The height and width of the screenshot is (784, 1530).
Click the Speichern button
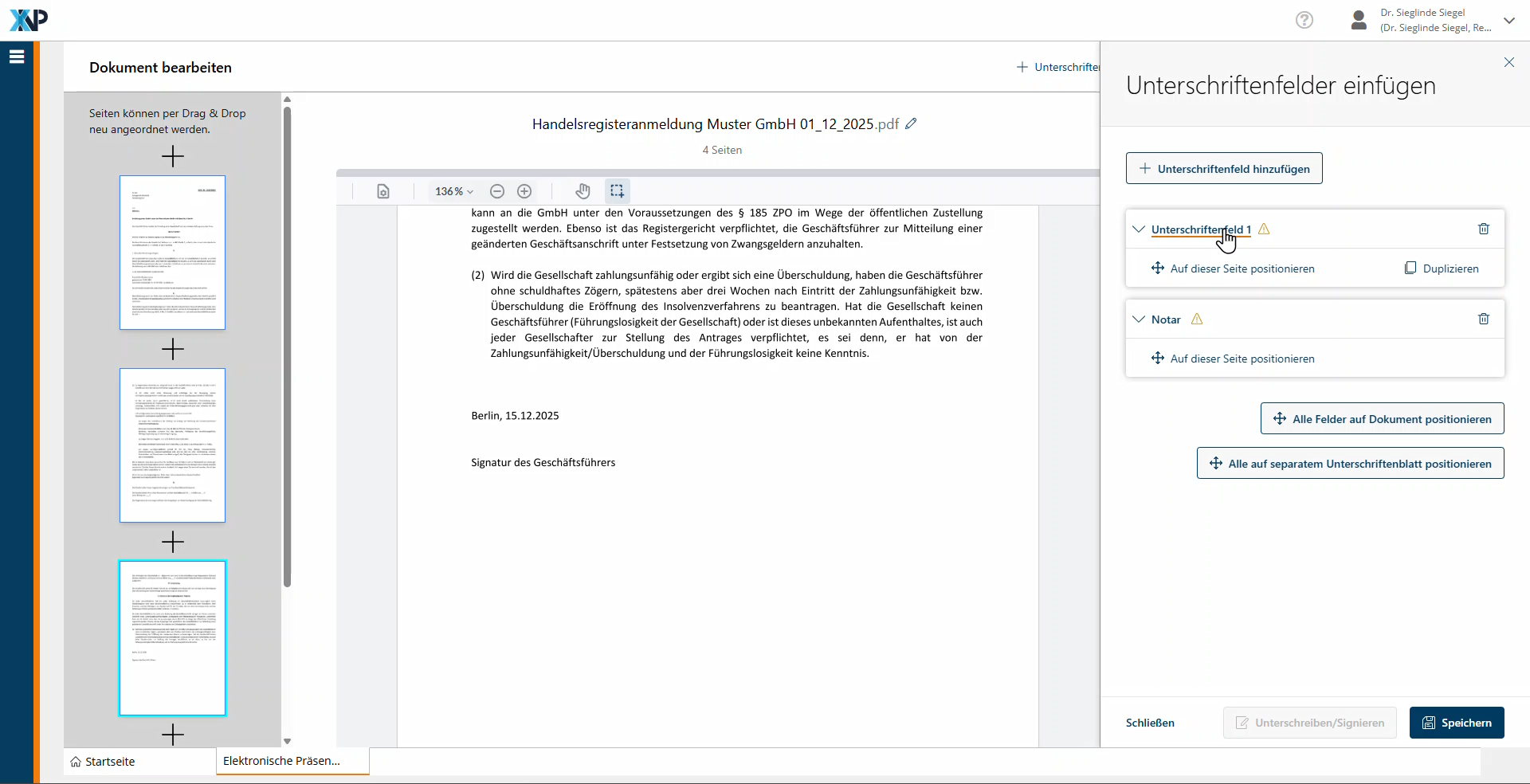point(1456,723)
